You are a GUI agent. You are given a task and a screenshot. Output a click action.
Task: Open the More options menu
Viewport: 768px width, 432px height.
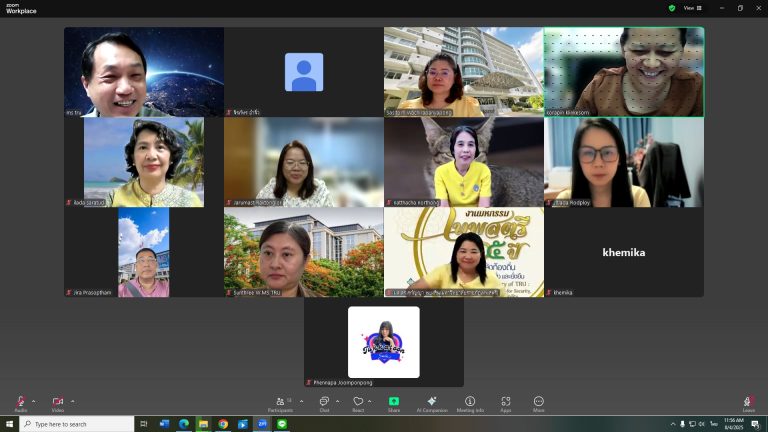tap(538, 404)
